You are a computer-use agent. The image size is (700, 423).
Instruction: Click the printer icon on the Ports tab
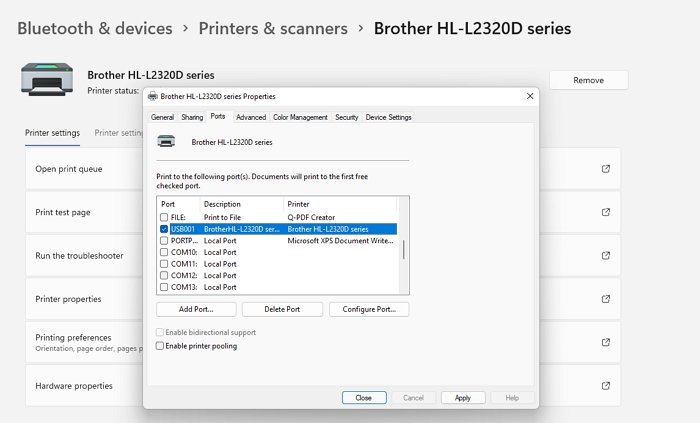pyautogui.click(x=168, y=142)
